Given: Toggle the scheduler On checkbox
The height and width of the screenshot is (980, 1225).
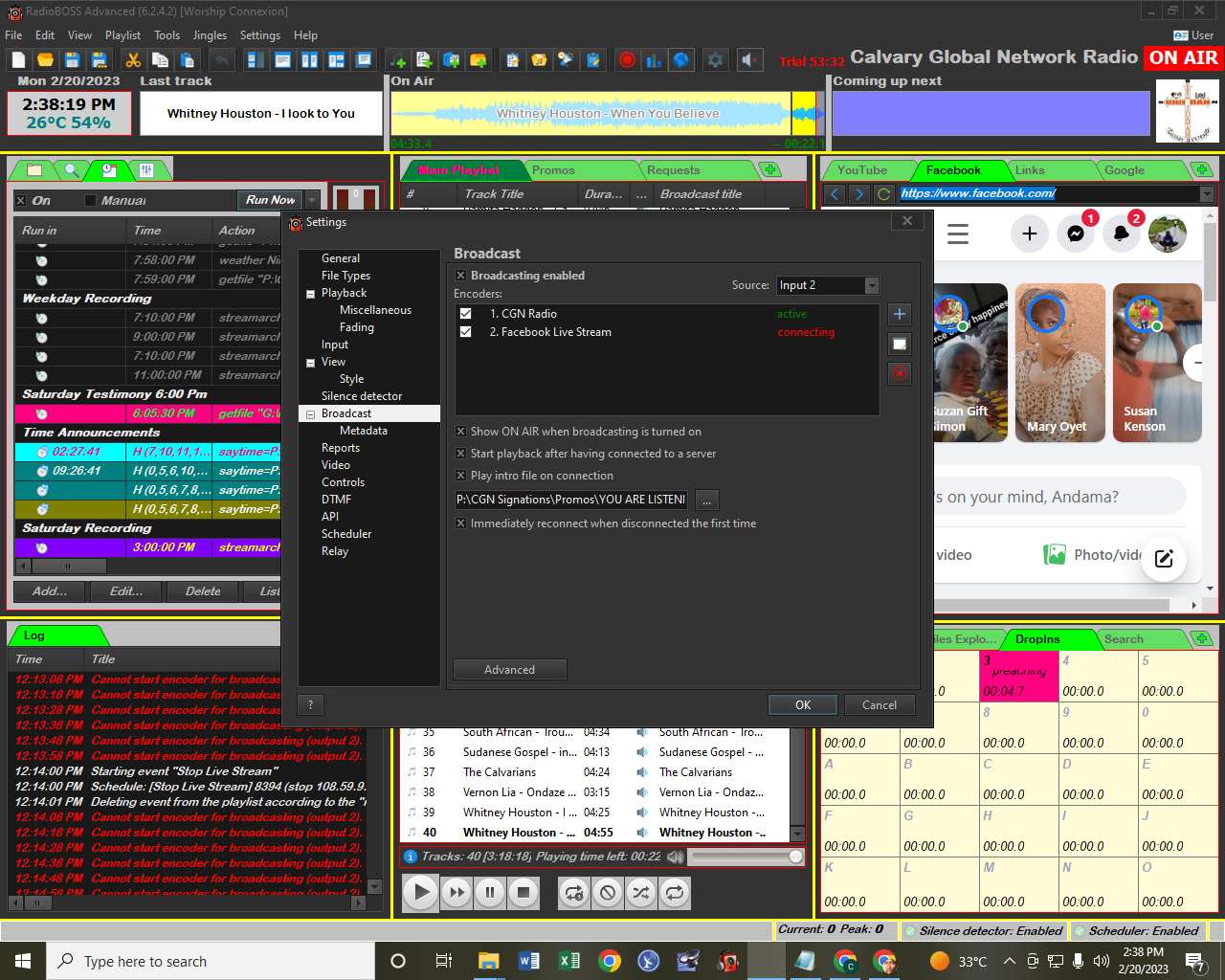Looking at the screenshot, I should point(21,201).
